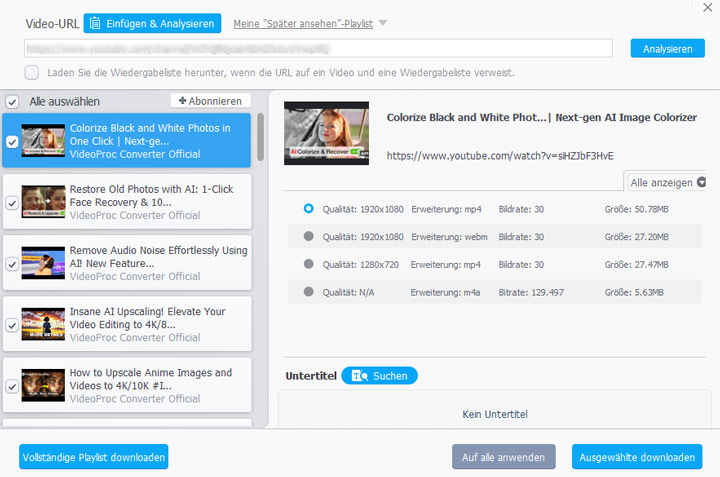Open Meine Später ansehen-Playlist link
720x477 pixels.
click(303, 23)
